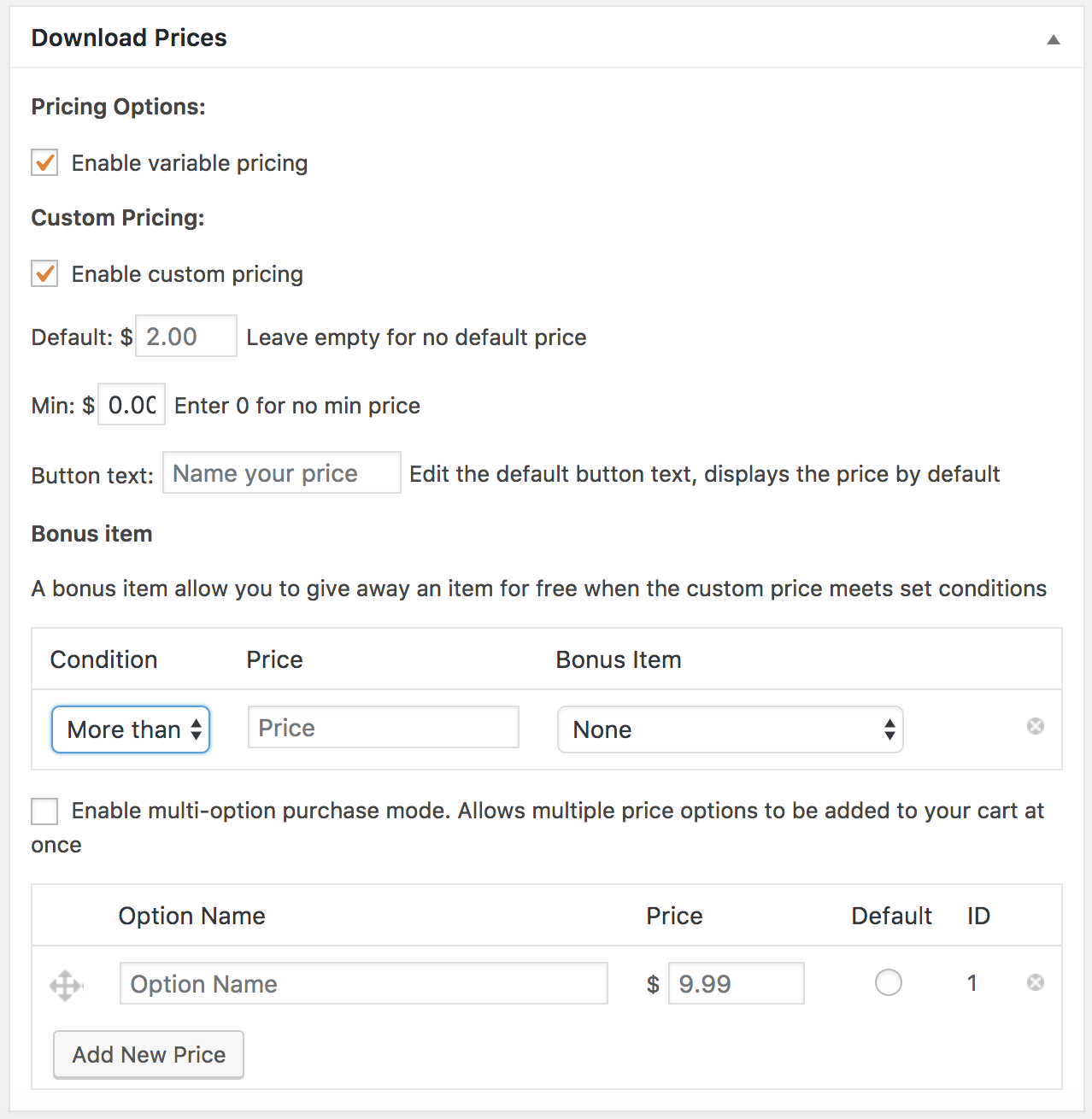The image size is (1092, 1119).
Task: Disable the Enable custom pricing checkbox
Action: 44,273
